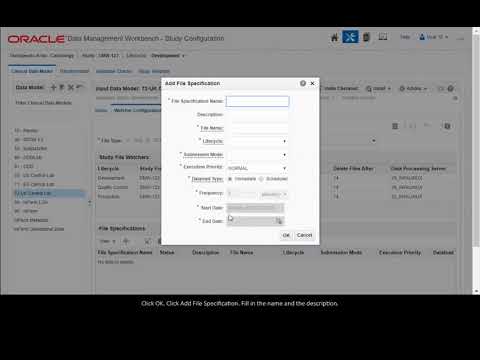Screen dimensions: 480x360
Task: Open the Submission Mode dropdown
Action: point(257,155)
